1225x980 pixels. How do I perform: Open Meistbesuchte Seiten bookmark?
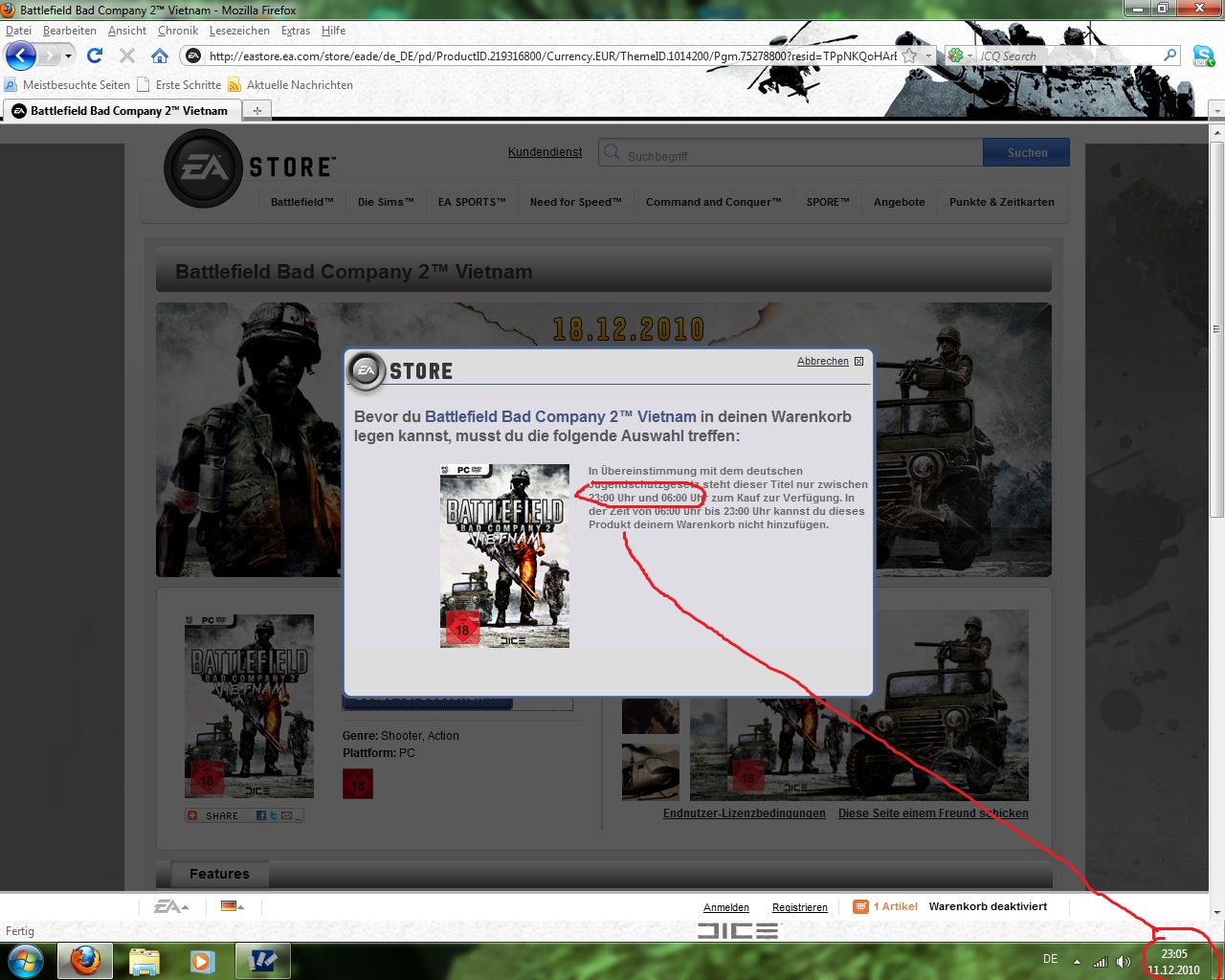click(x=67, y=84)
